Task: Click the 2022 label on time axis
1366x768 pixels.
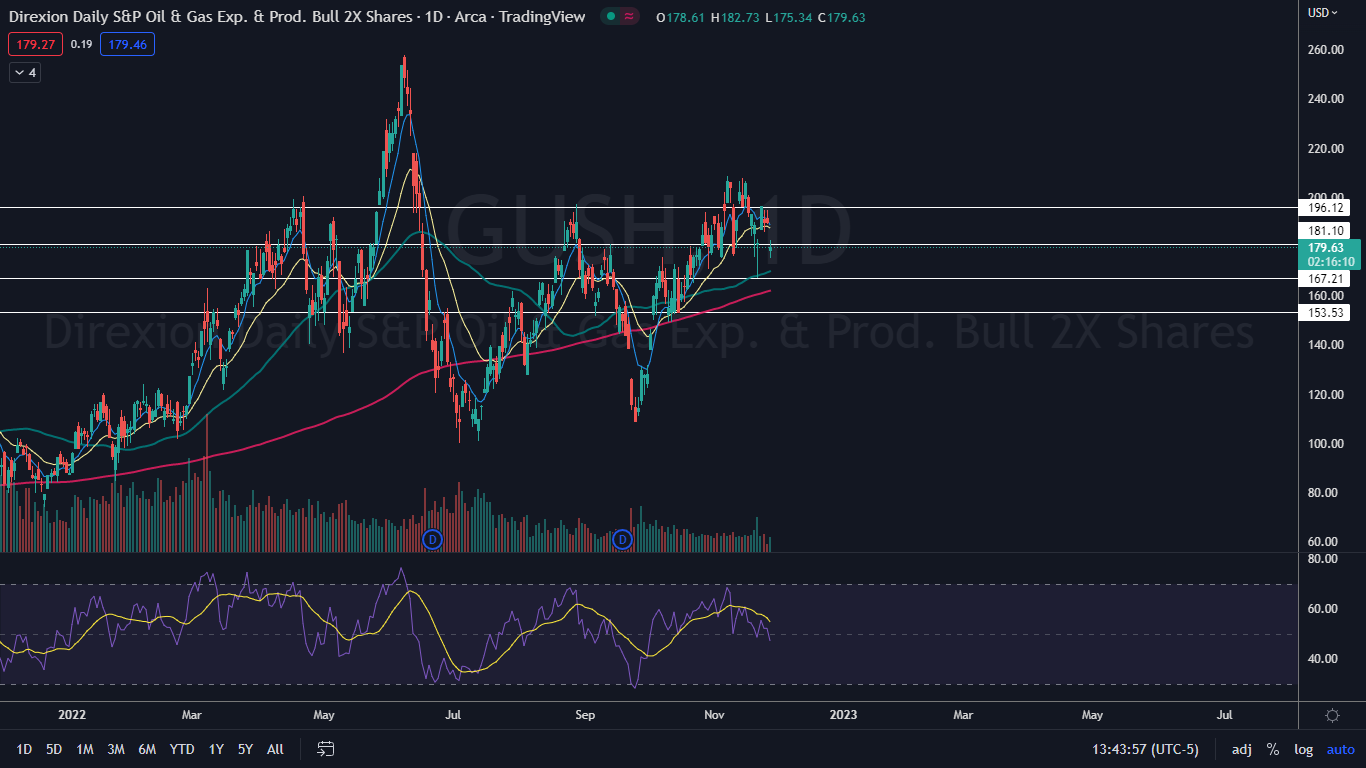Action: (73, 715)
